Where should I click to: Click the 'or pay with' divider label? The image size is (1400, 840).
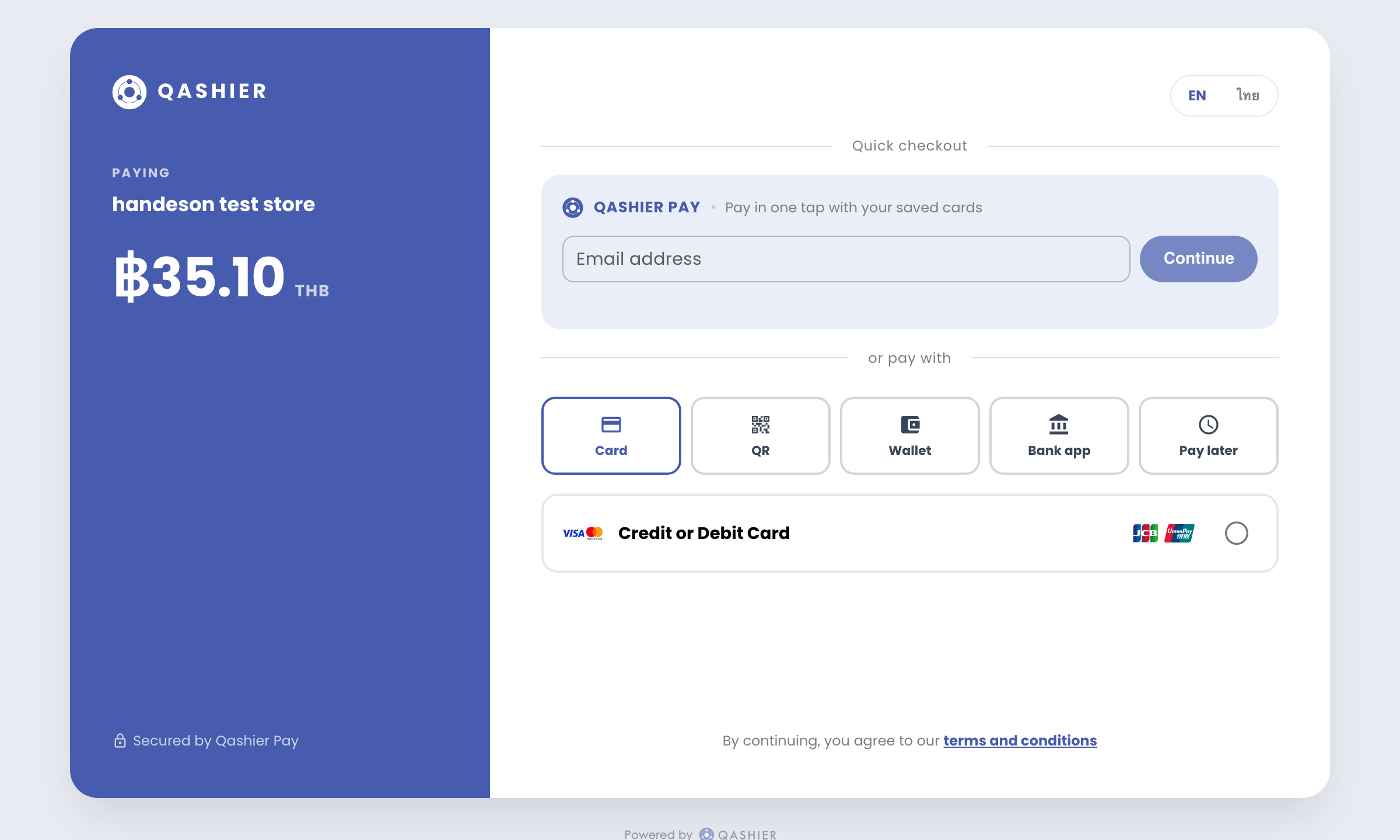[x=909, y=358]
